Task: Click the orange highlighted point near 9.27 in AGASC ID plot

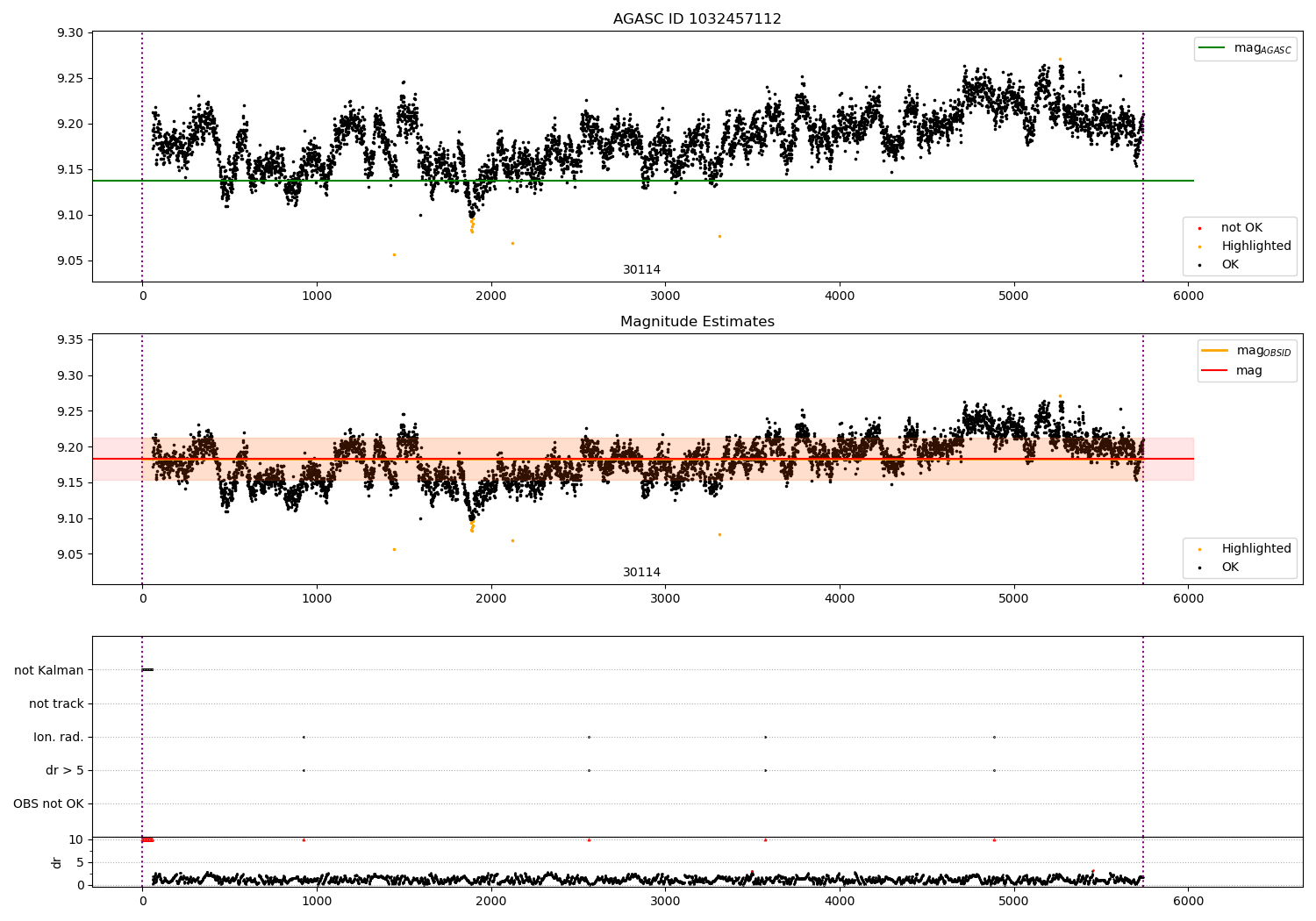Action: [x=1060, y=59]
